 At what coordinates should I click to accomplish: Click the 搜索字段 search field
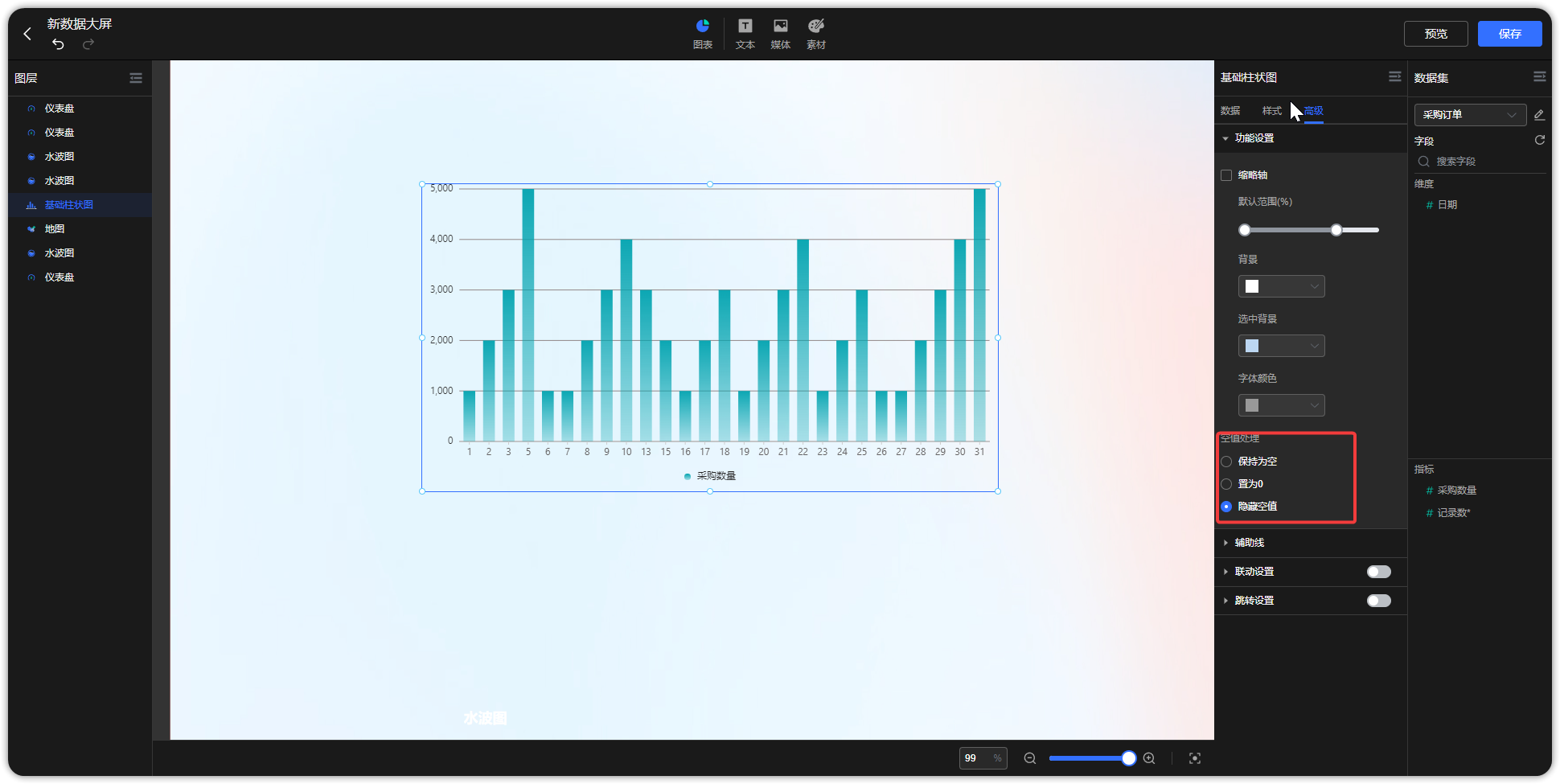tap(1480, 162)
